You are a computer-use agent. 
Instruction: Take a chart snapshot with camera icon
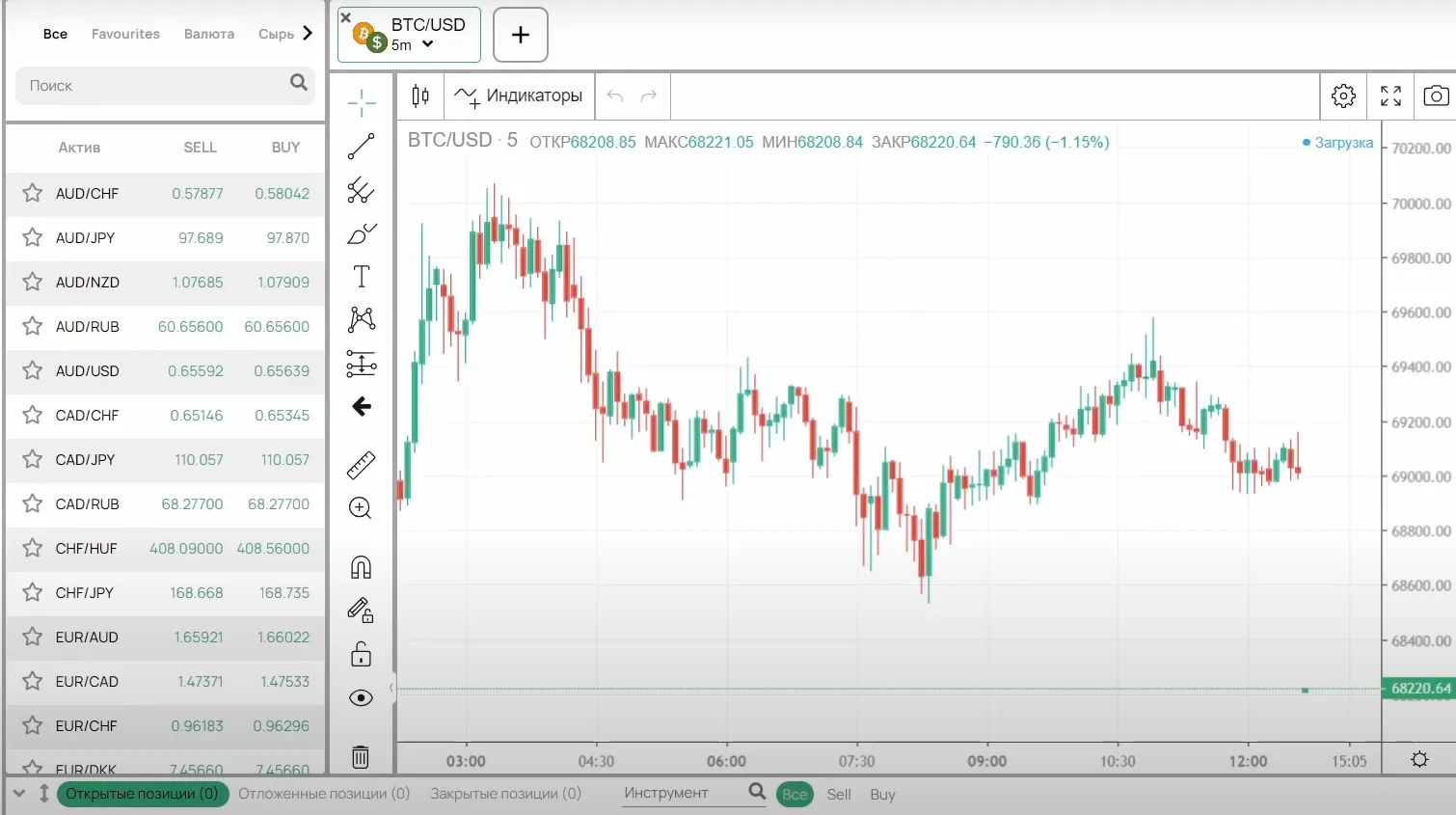pyautogui.click(x=1436, y=95)
